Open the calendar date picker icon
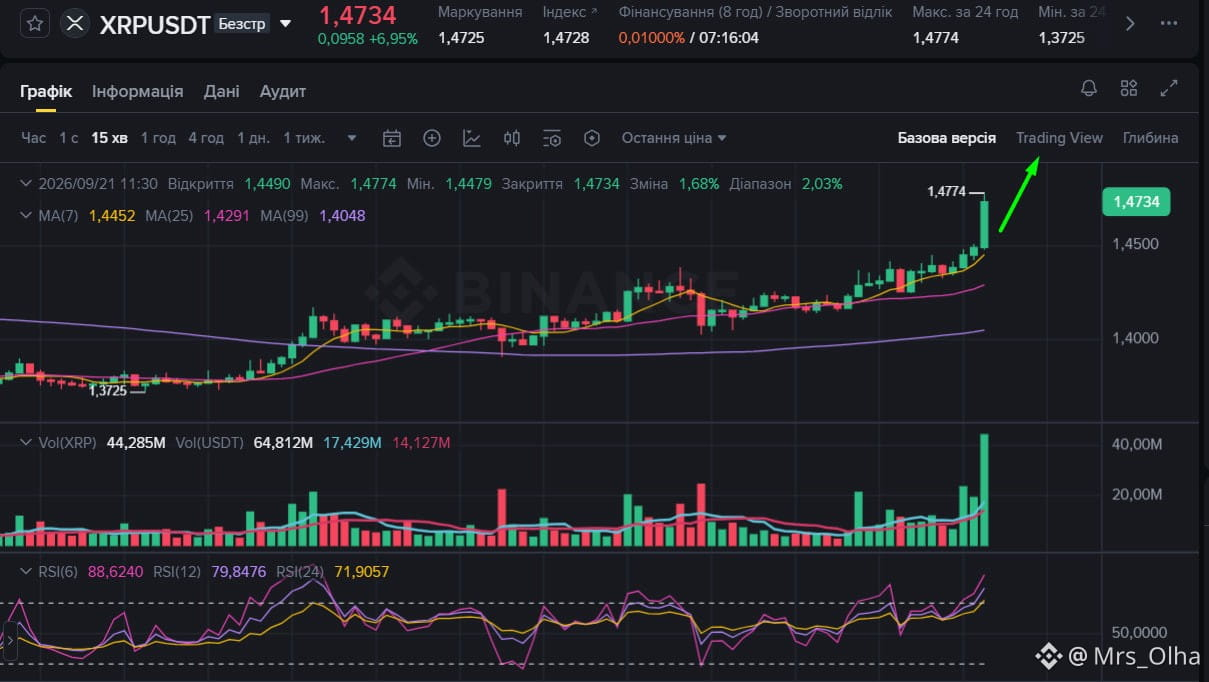The image size is (1209, 682). click(392, 138)
